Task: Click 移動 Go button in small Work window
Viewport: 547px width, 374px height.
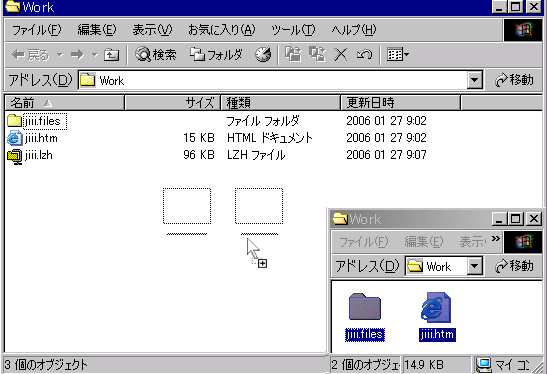Action: 514,266
